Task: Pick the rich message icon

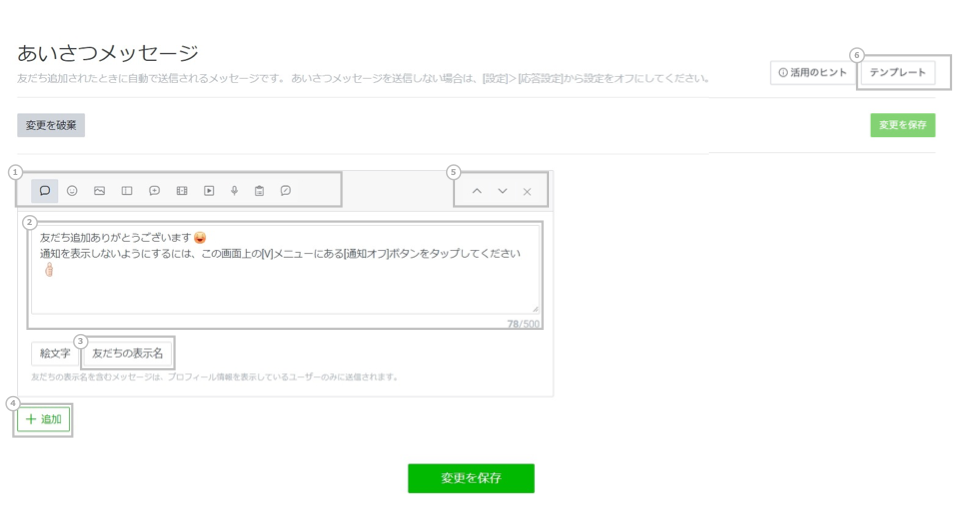Action: pyautogui.click(x=154, y=190)
